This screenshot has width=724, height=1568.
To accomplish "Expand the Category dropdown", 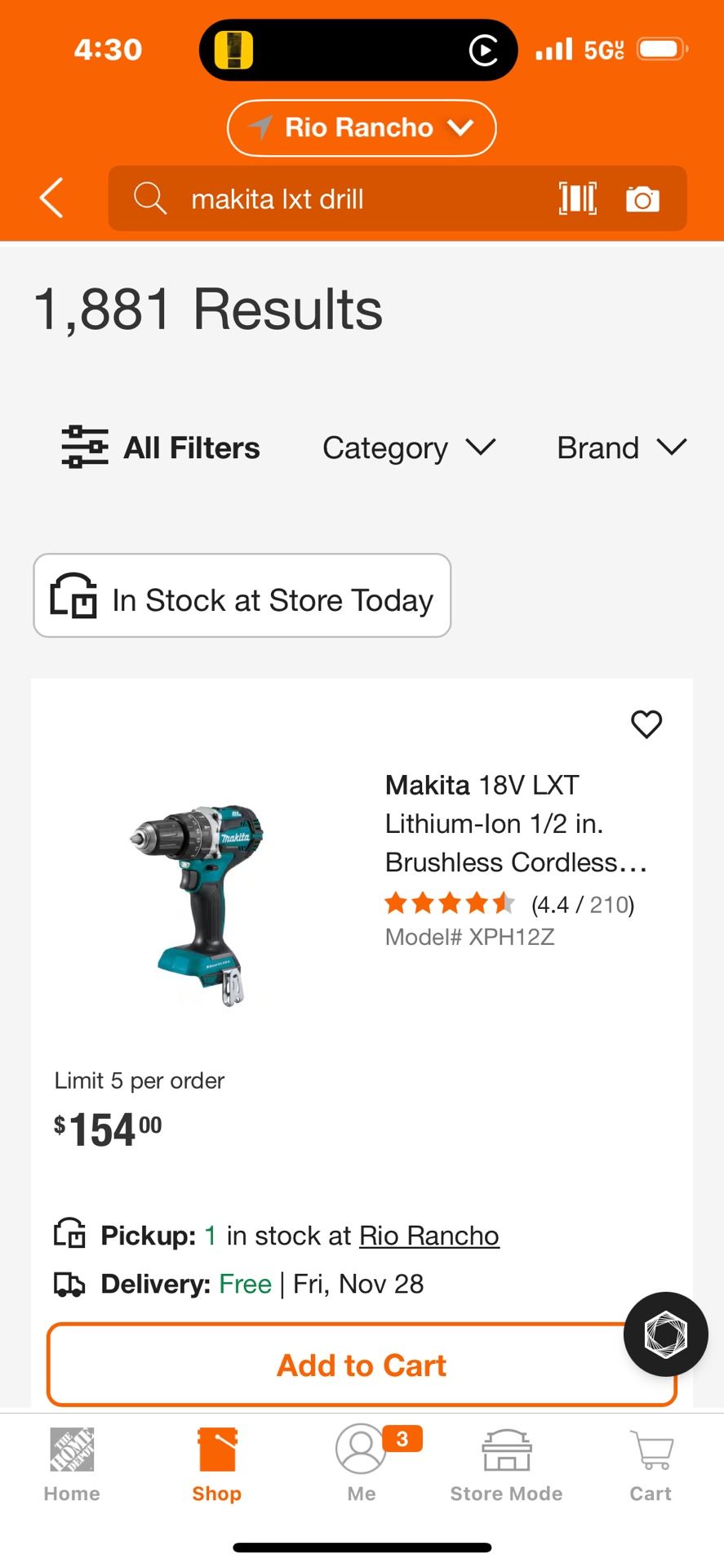I will (x=408, y=448).
